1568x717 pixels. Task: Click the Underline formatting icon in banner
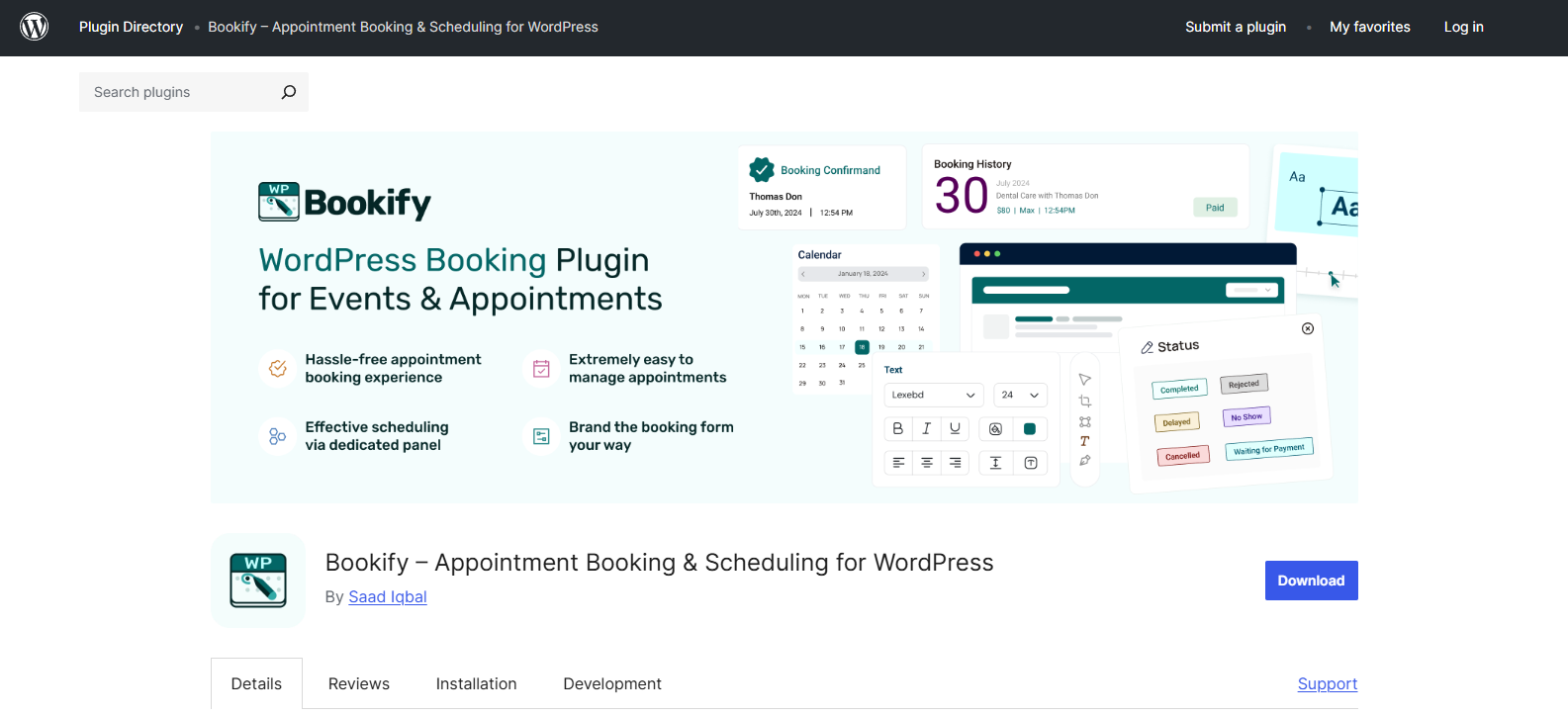coord(955,428)
